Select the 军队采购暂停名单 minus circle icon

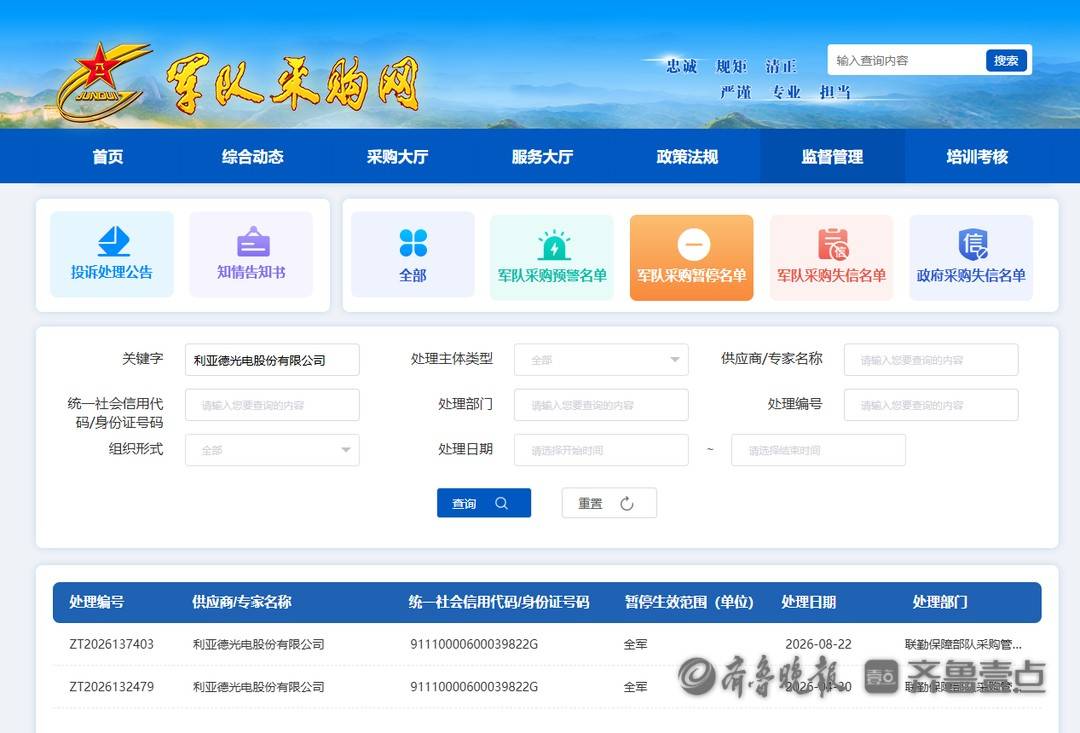[x=694, y=245]
